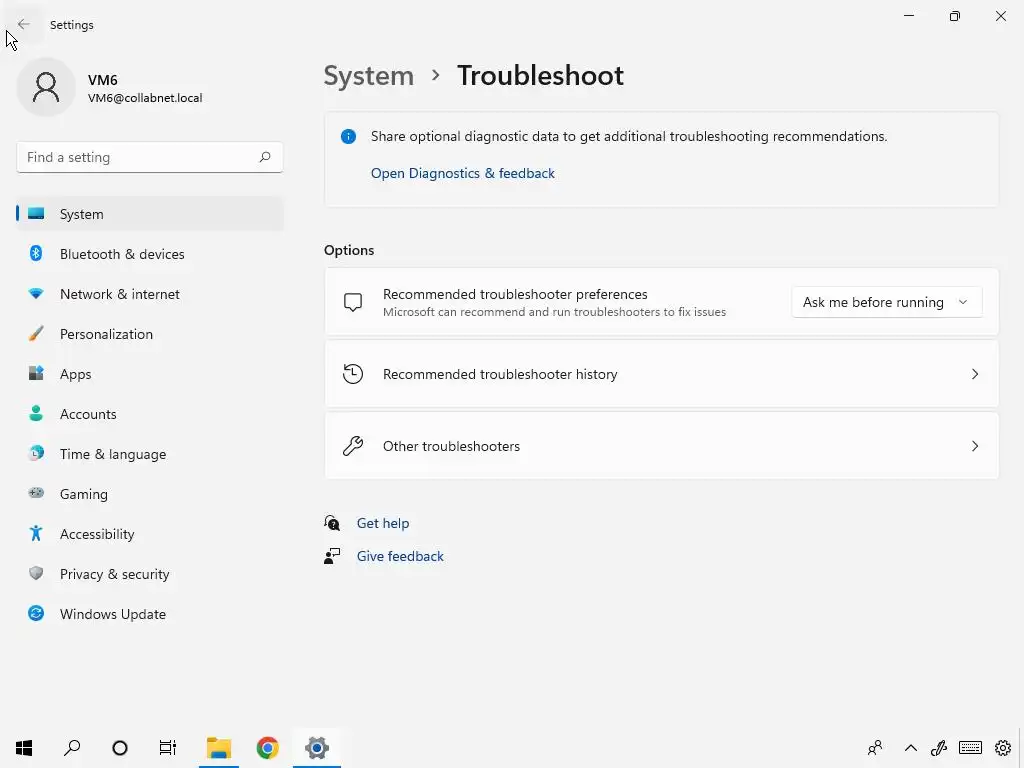Click the Windows Update icon

click(x=36, y=614)
